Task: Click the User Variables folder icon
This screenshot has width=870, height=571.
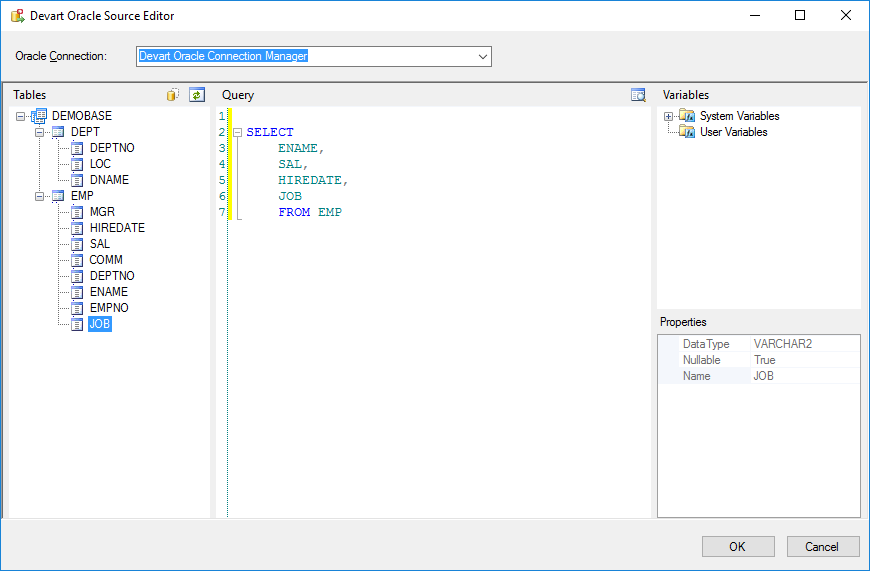Action: click(687, 132)
